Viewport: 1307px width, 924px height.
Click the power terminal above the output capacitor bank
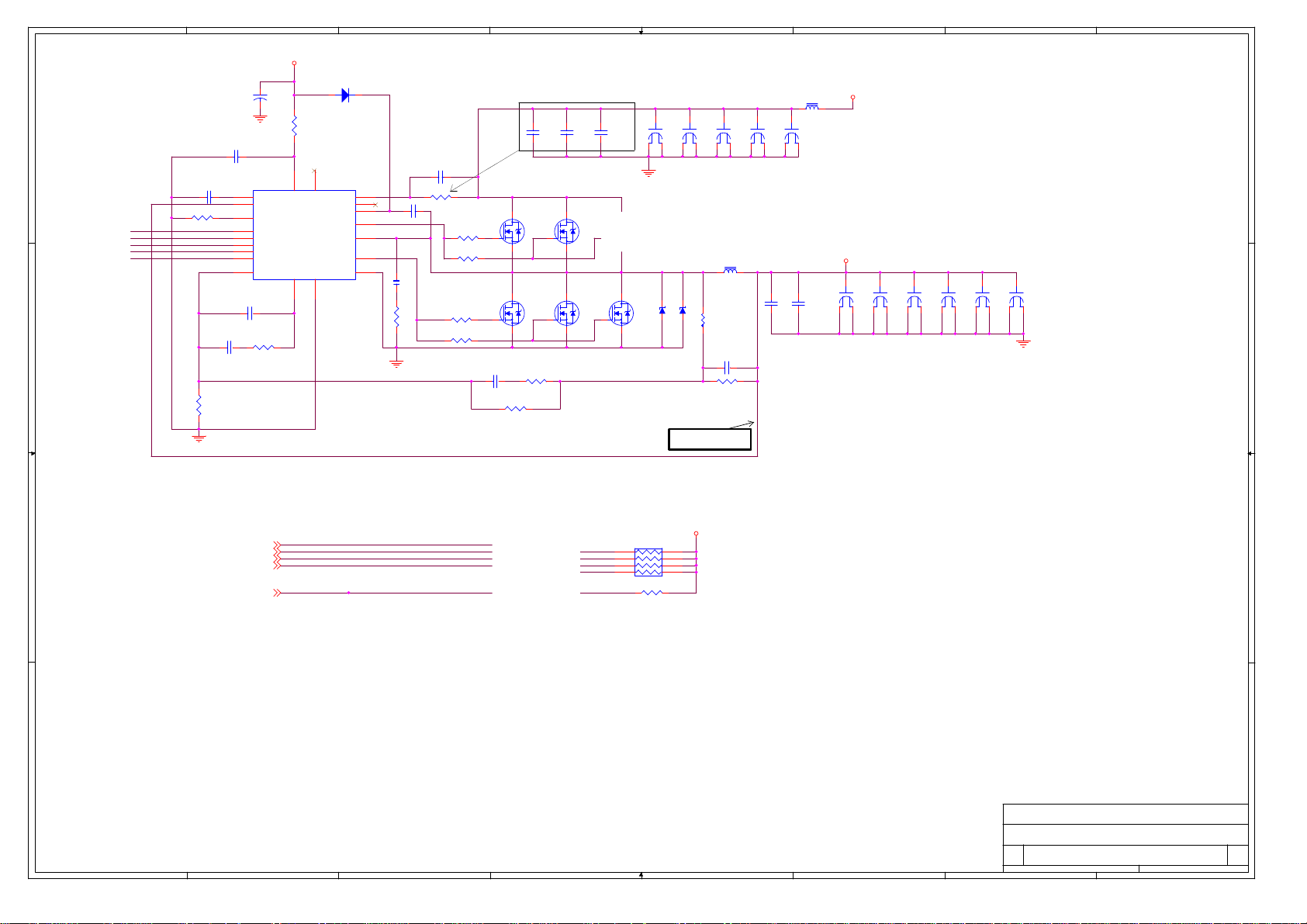tap(846, 261)
